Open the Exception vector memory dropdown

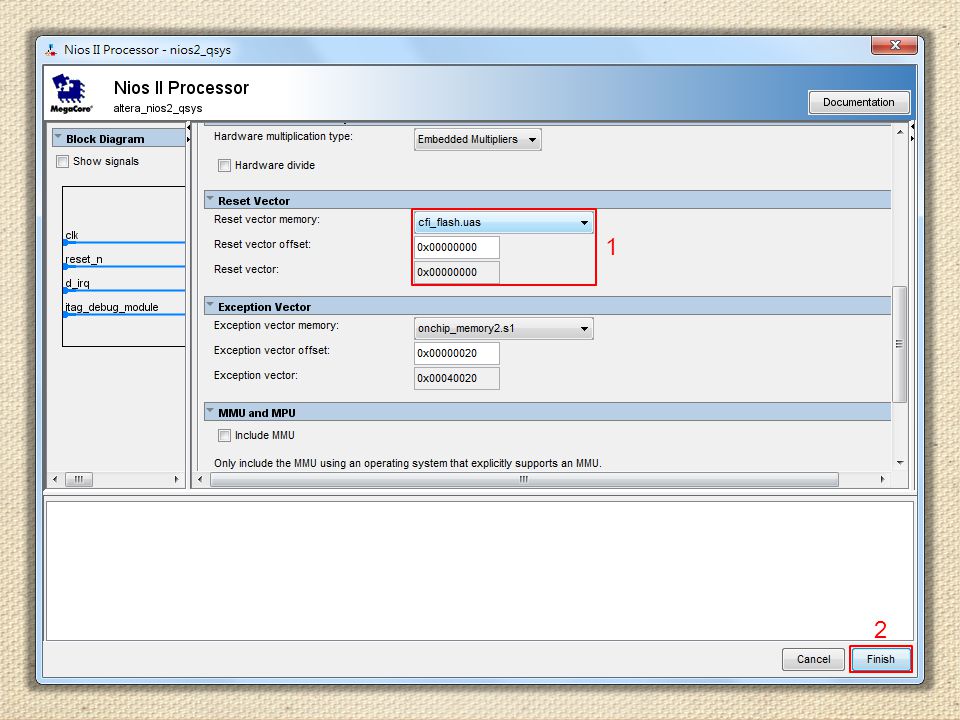(503, 328)
